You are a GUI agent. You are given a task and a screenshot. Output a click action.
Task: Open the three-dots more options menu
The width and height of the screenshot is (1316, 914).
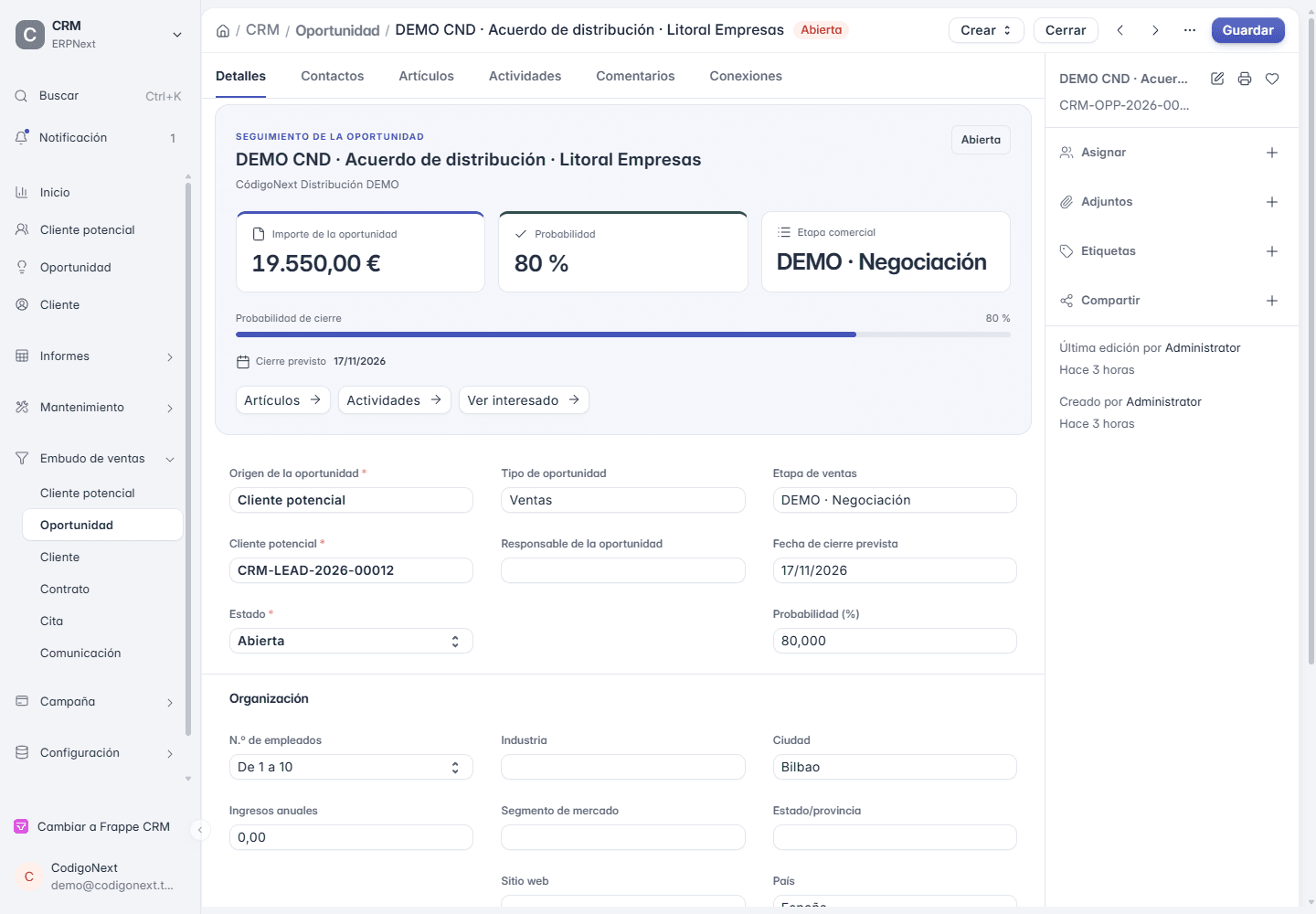click(1190, 30)
